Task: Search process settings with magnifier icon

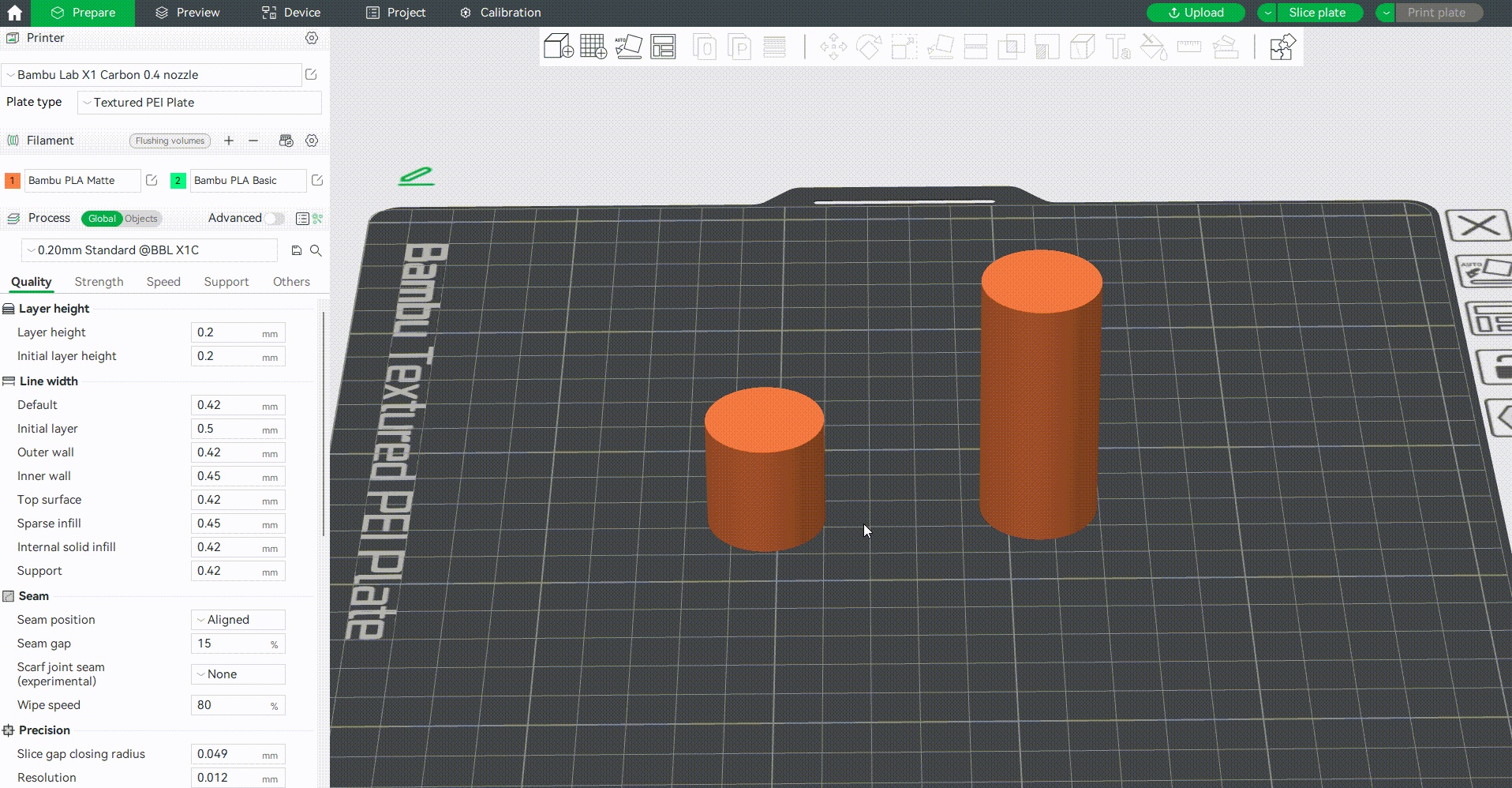Action: [316, 250]
